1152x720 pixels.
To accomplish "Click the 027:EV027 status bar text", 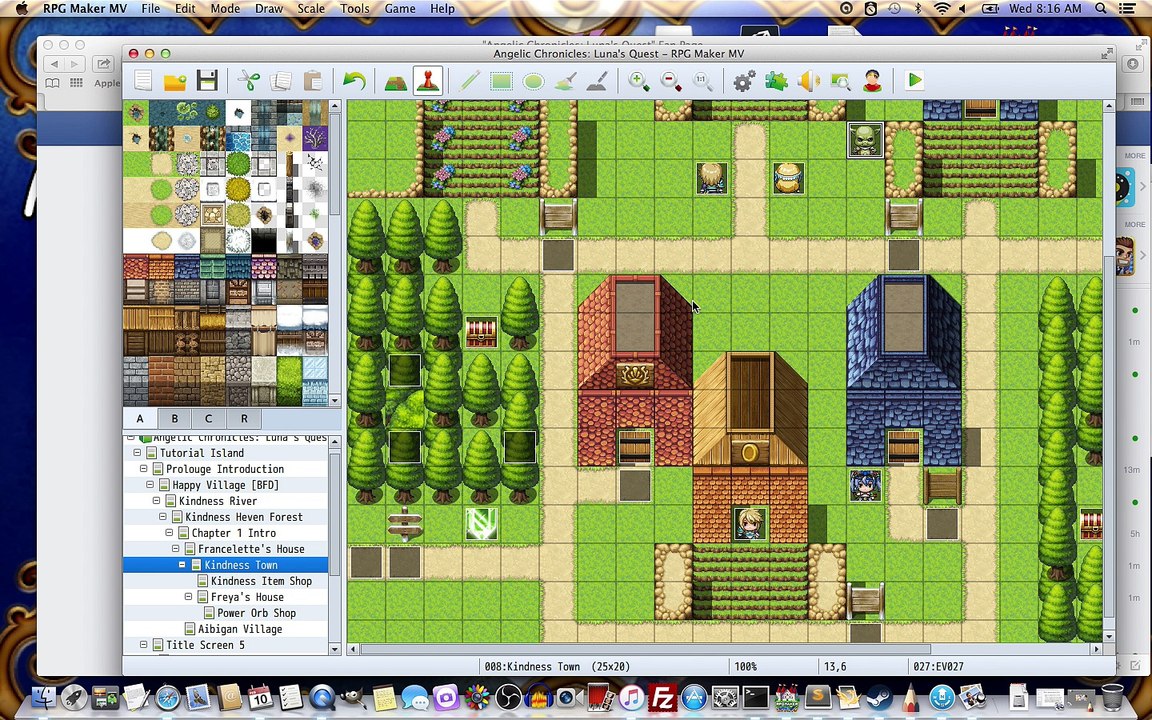I will pyautogui.click(x=938, y=666).
